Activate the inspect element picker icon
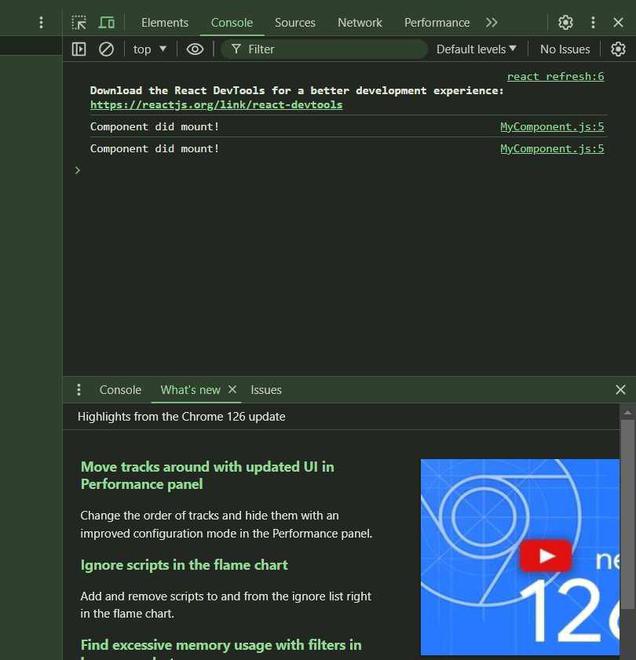This screenshot has height=660, width=636. (79, 22)
